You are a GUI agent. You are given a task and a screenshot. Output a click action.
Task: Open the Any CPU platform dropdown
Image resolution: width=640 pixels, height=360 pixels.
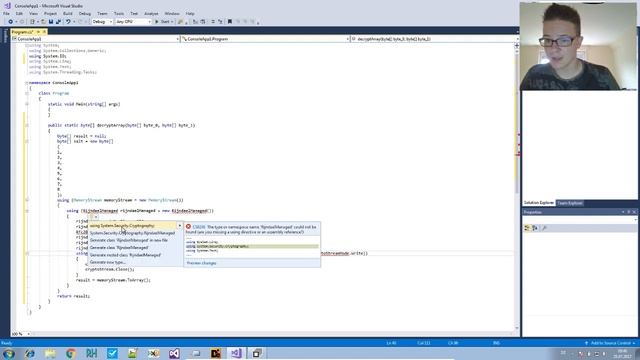click(x=133, y=22)
